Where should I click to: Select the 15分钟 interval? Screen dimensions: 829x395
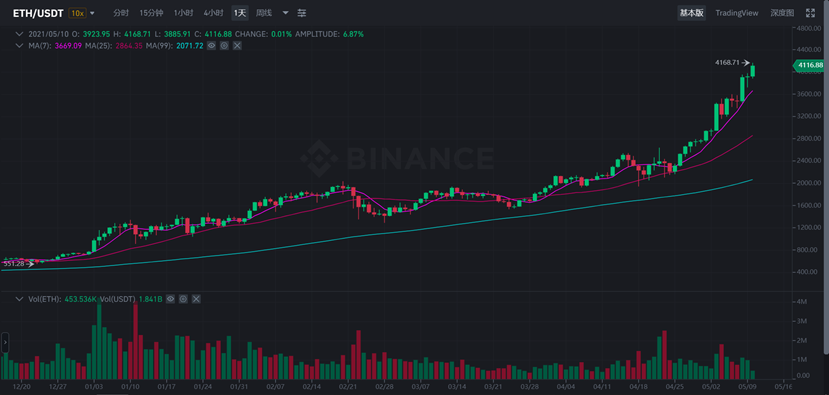coord(152,13)
